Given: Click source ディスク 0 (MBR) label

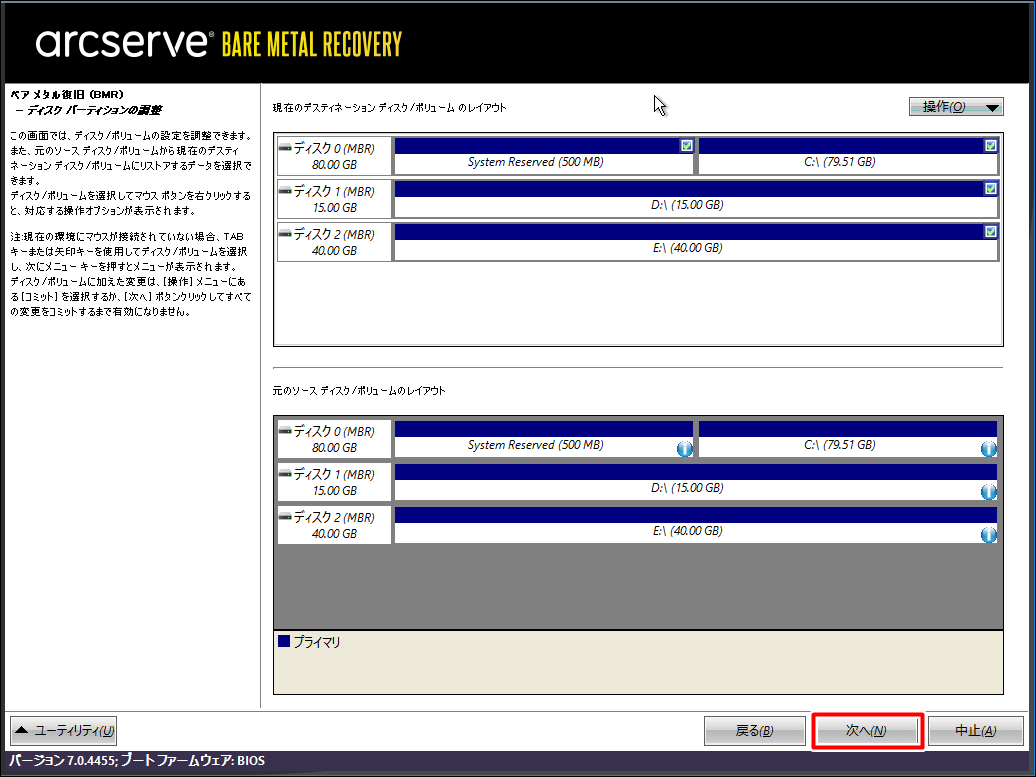Looking at the screenshot, I should 334,431.
